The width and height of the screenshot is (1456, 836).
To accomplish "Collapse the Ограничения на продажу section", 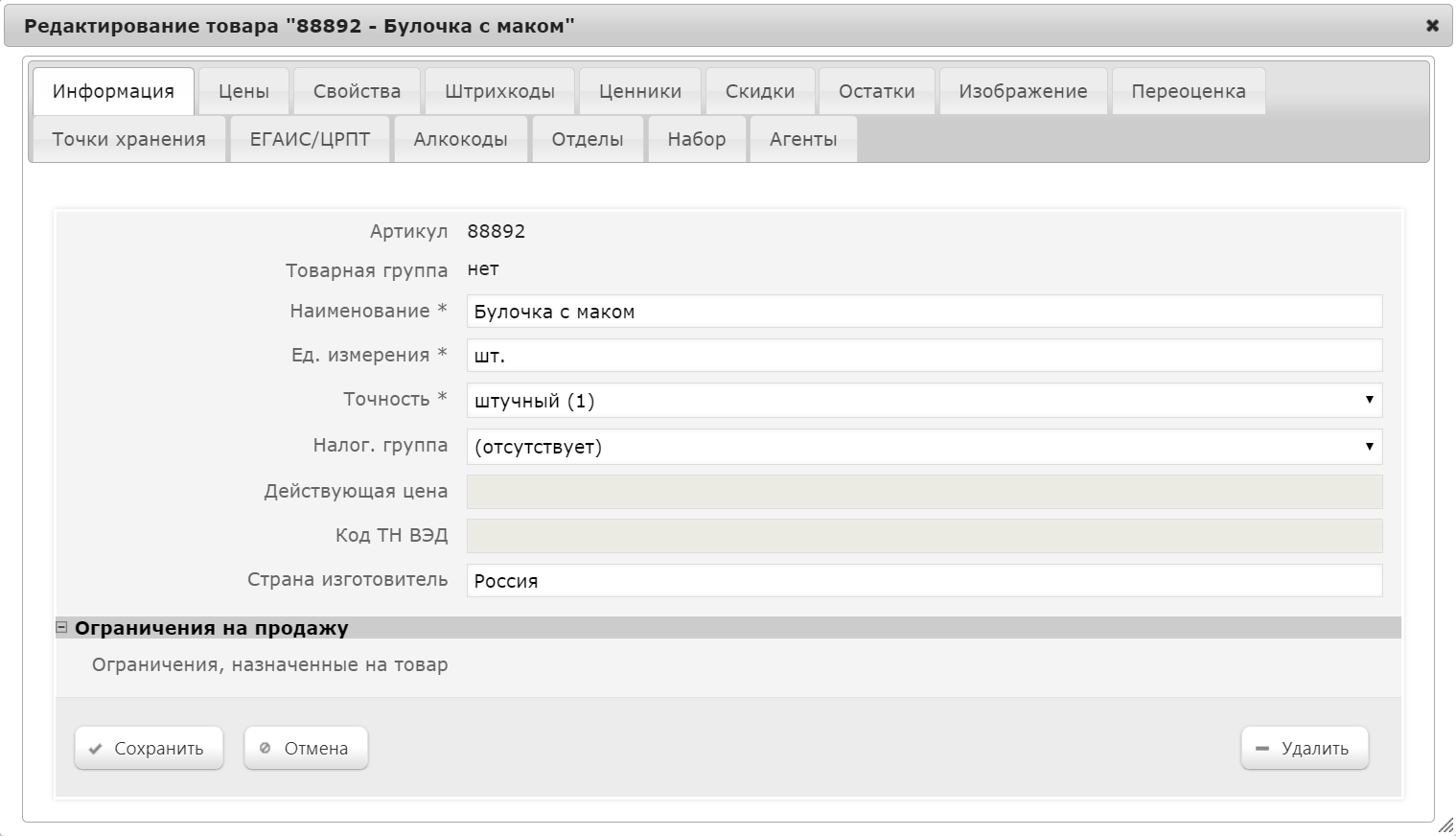I will coord(61,628).
